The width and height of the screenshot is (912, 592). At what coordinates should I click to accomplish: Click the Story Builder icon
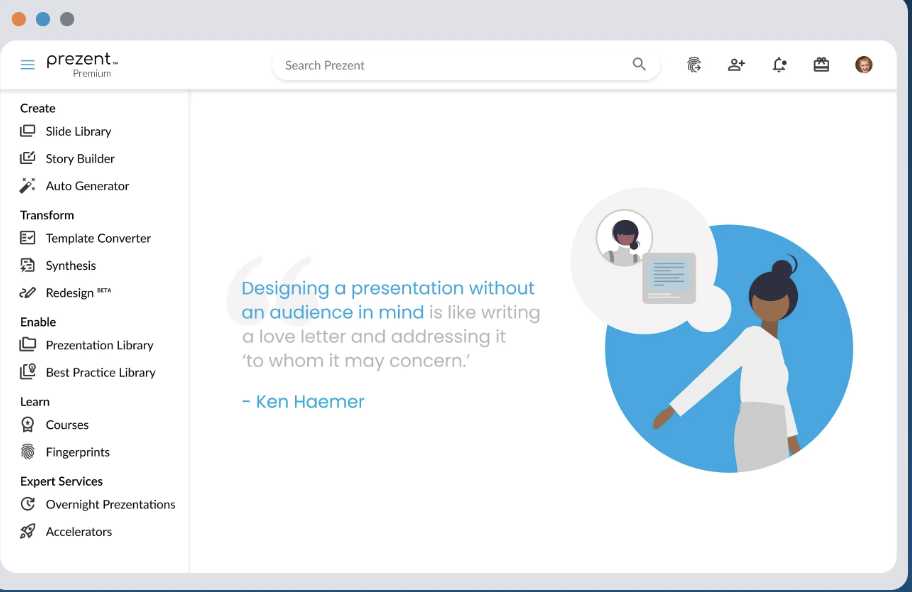point(27,158)
